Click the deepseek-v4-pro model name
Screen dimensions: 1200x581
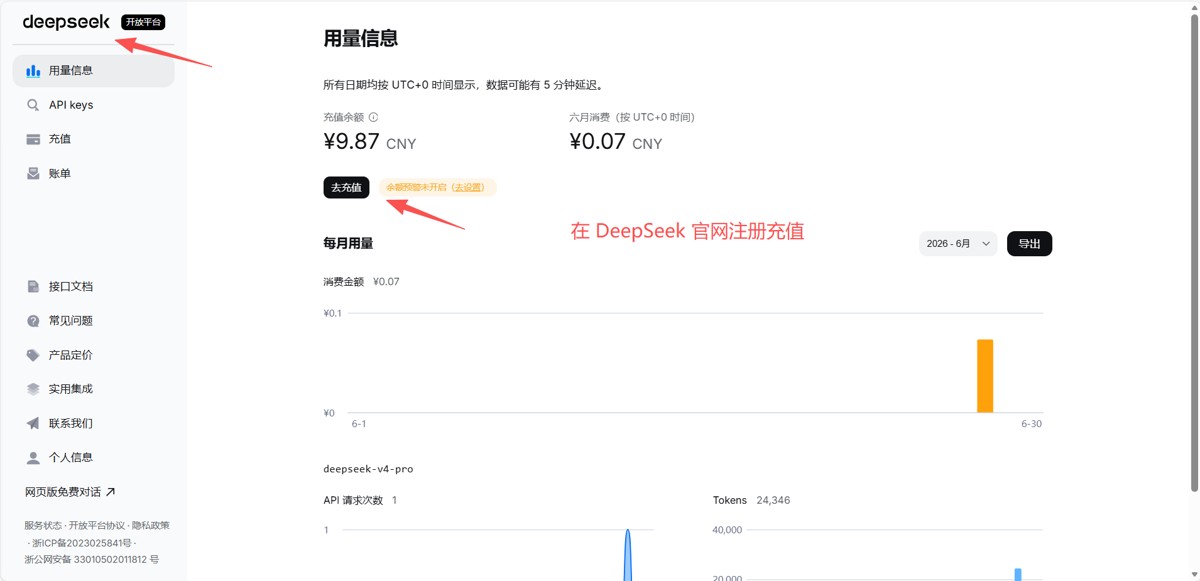[368, 468]
